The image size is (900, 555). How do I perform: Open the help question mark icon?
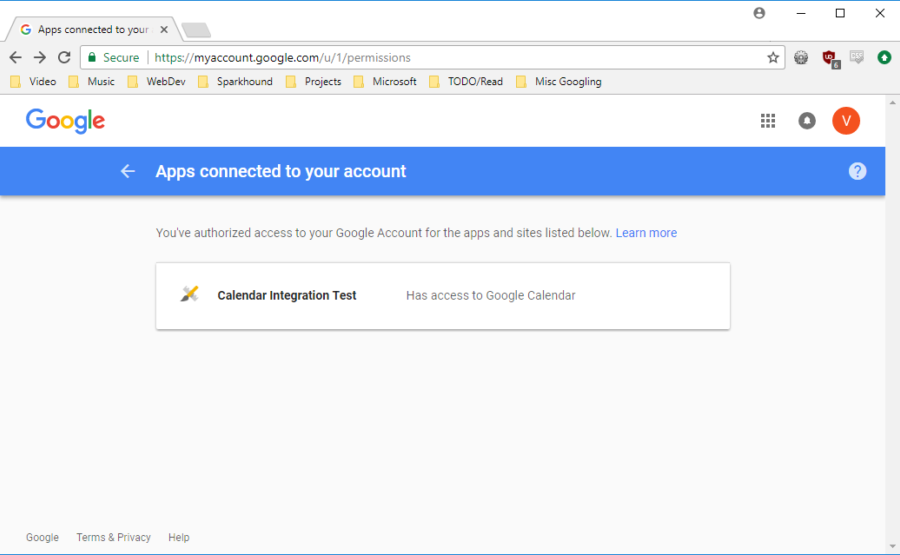(857, 171)
